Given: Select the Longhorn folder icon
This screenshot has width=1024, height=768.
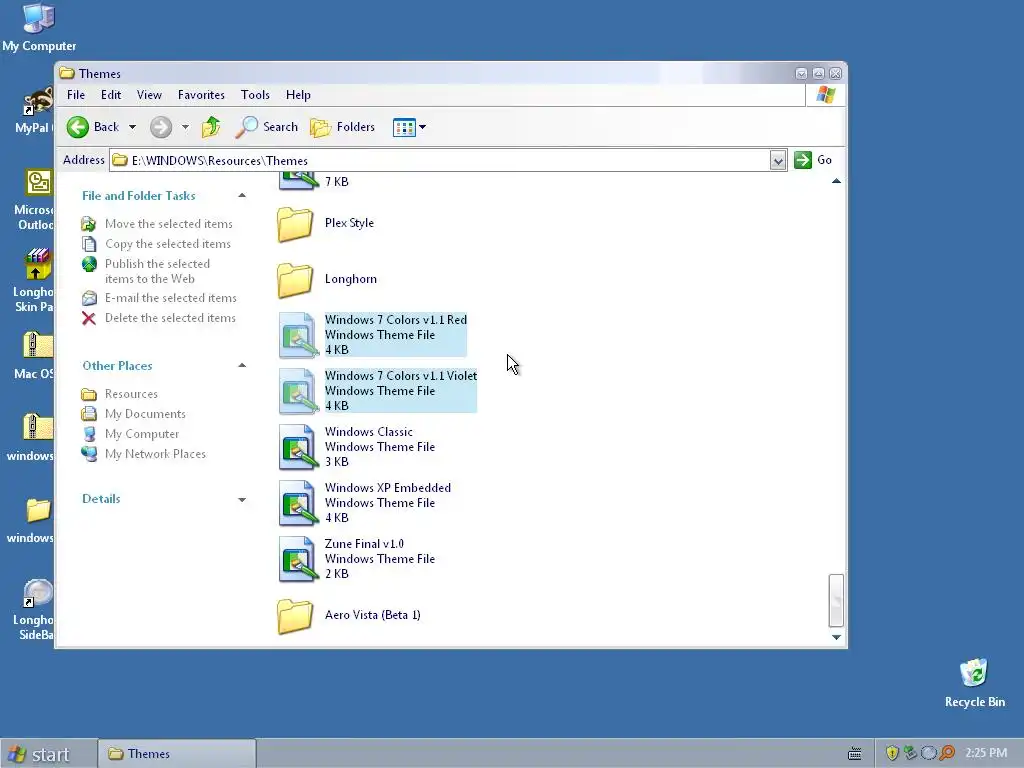Looking at the screenshot, I should coord(295,280).
